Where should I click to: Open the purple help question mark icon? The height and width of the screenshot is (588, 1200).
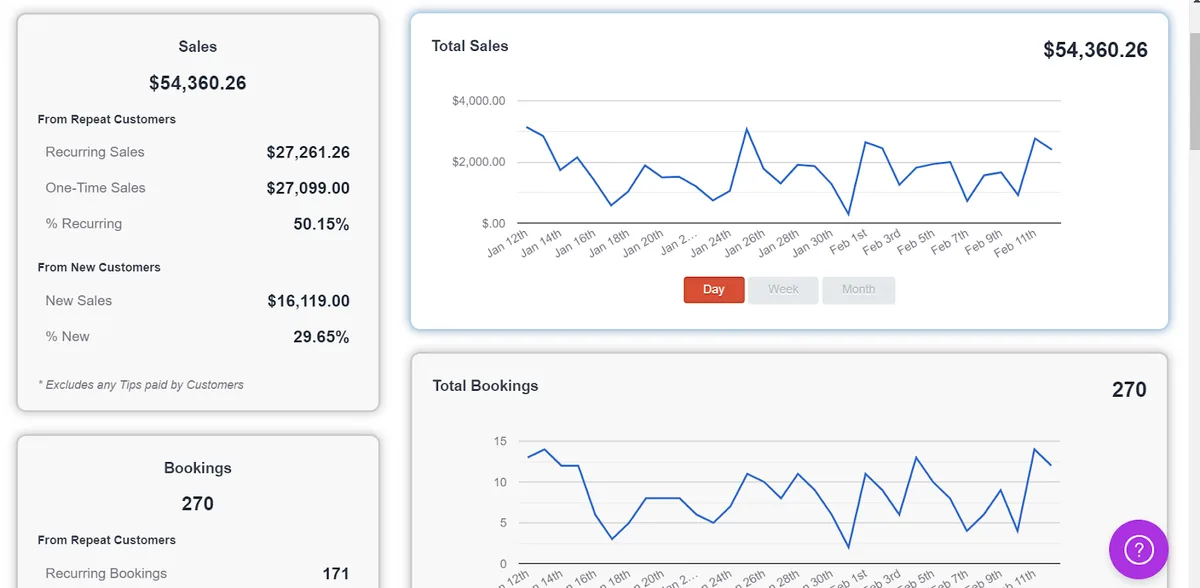pyautogui.click(x=1138, y=549)
